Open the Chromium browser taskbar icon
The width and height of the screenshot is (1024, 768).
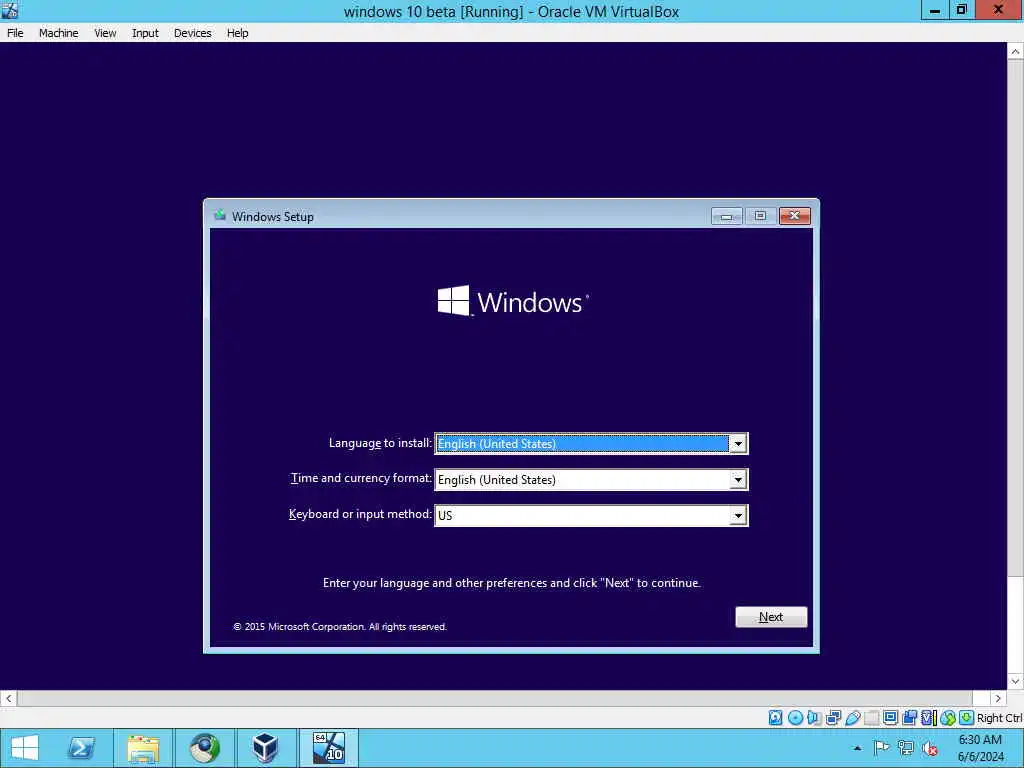coord(204,748)
